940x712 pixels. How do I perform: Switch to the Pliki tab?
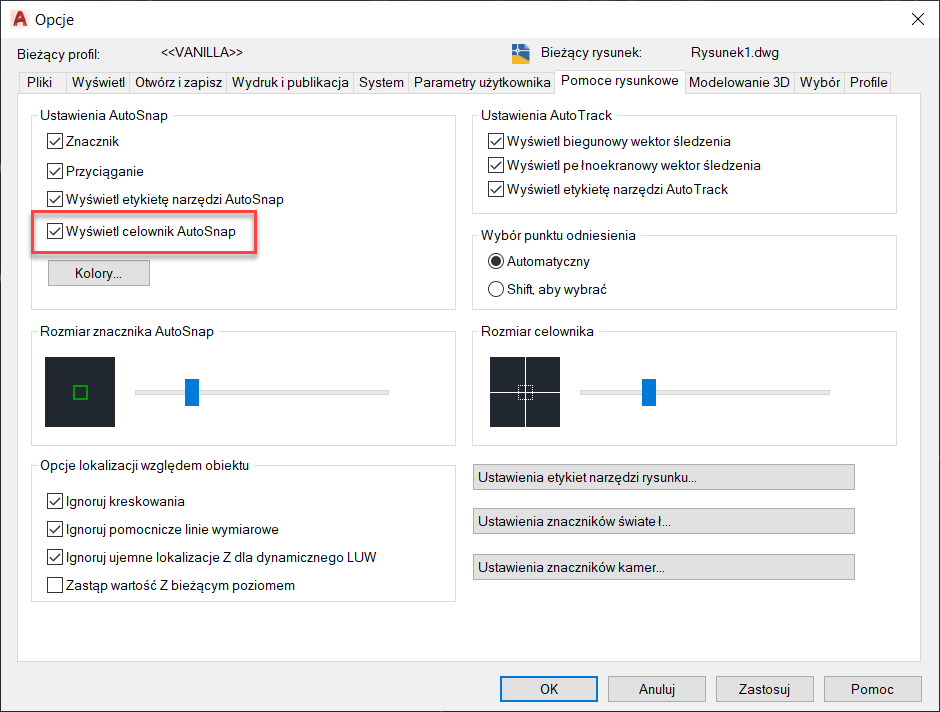(x=40, y=82)
